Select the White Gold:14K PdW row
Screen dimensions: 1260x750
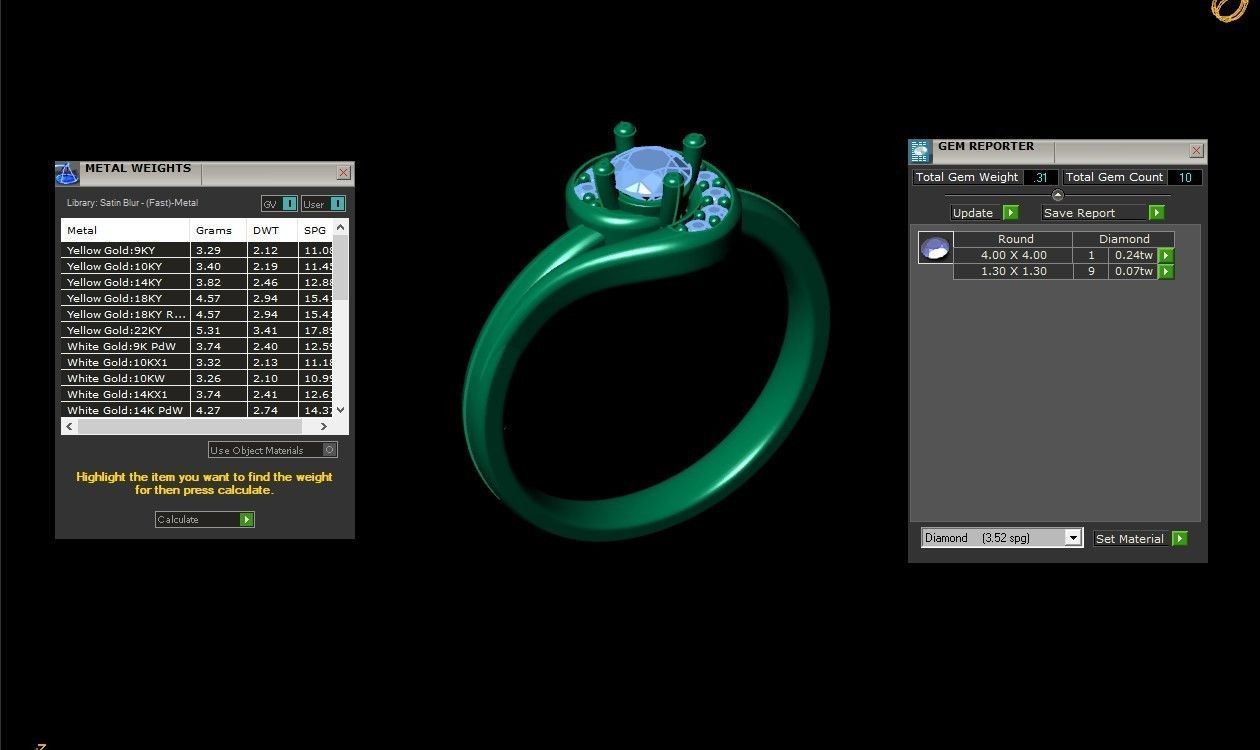coord(197,410)
